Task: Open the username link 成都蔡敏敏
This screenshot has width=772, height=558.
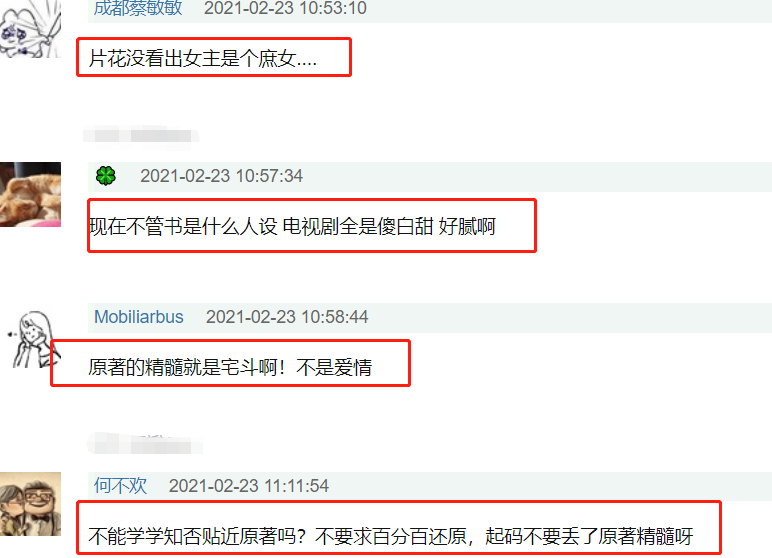Action: [x=138, y=8]
